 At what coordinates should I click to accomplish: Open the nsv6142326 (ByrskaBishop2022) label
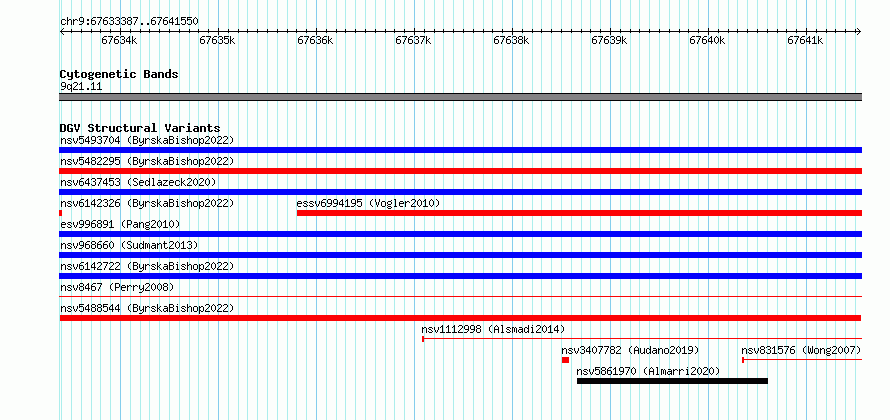click(x=147, y=203)
